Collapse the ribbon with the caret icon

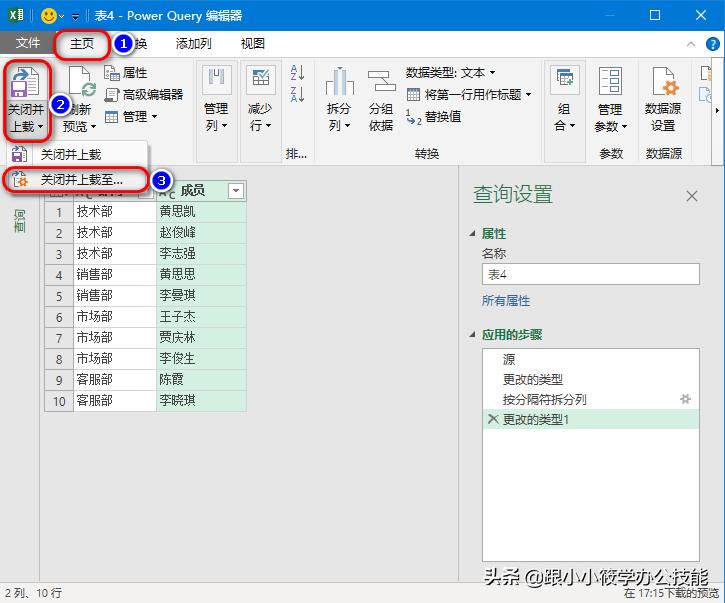point(691,44)
